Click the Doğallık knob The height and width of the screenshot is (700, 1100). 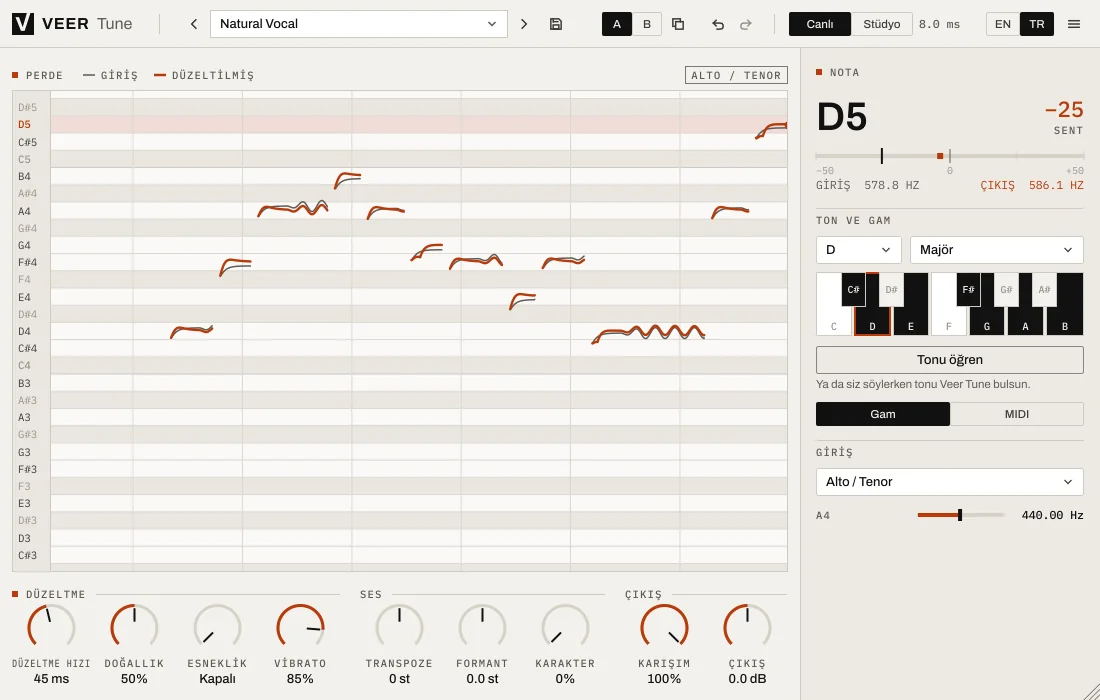coord(134,627)
